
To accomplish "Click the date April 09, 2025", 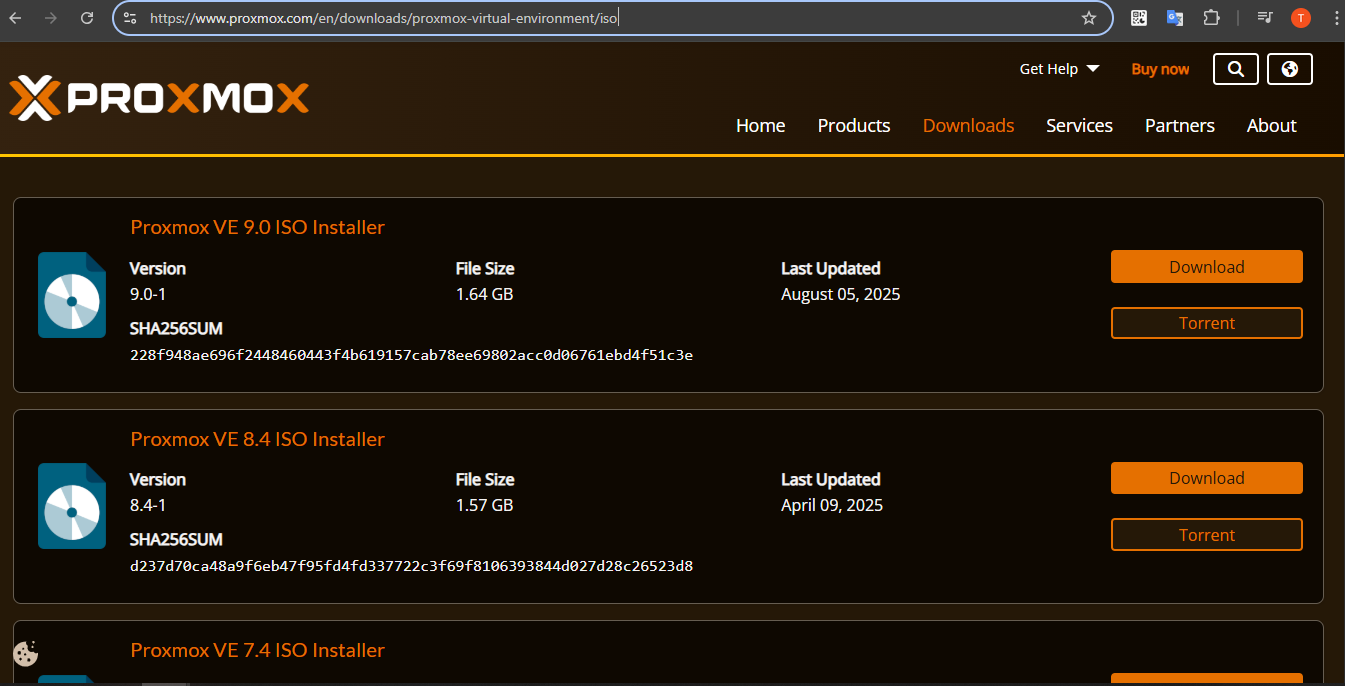I will tap(832, 505).
